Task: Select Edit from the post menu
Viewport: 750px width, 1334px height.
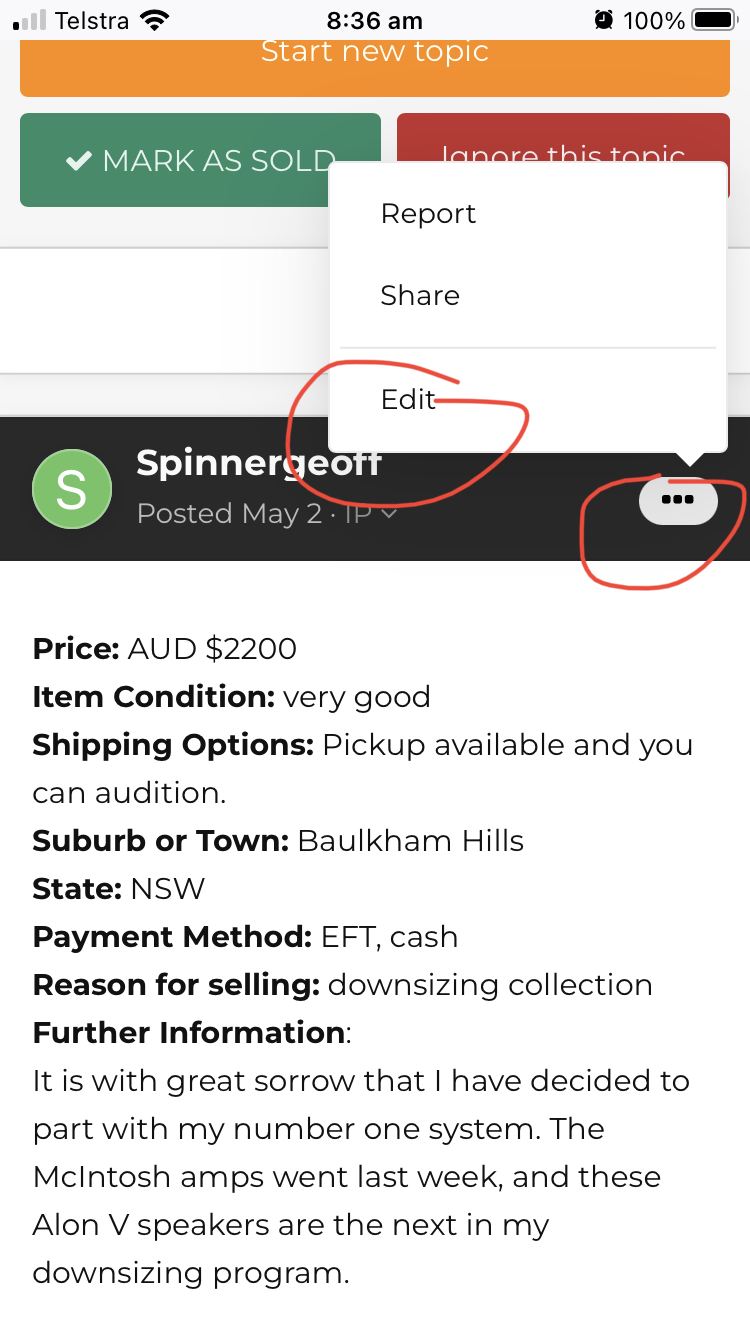Action: (x=408, y=400)
